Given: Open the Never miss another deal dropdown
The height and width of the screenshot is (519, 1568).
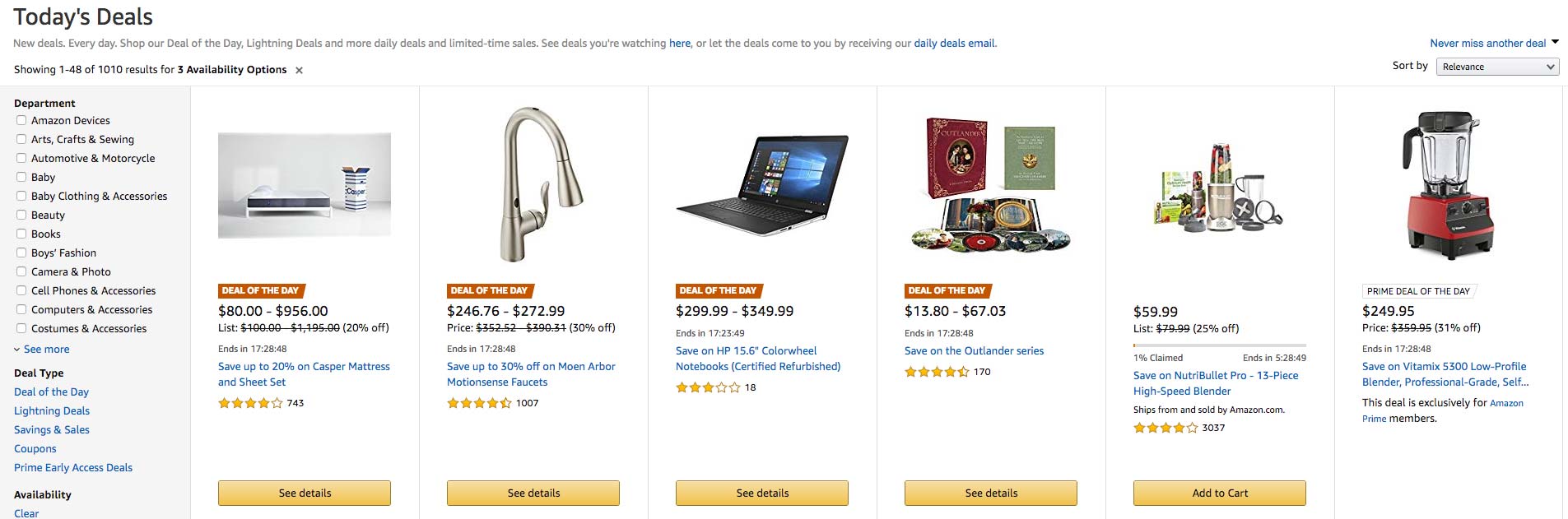Looking at the screenshot, I should (x=1489, y=43).
